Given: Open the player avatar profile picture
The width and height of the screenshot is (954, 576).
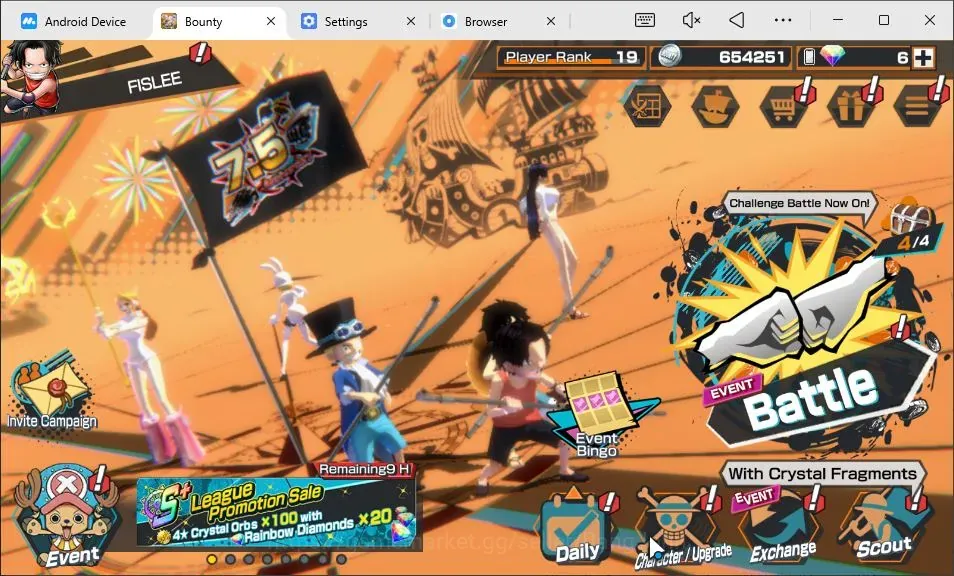Looking at the screenshot, I should coord(30,78).
